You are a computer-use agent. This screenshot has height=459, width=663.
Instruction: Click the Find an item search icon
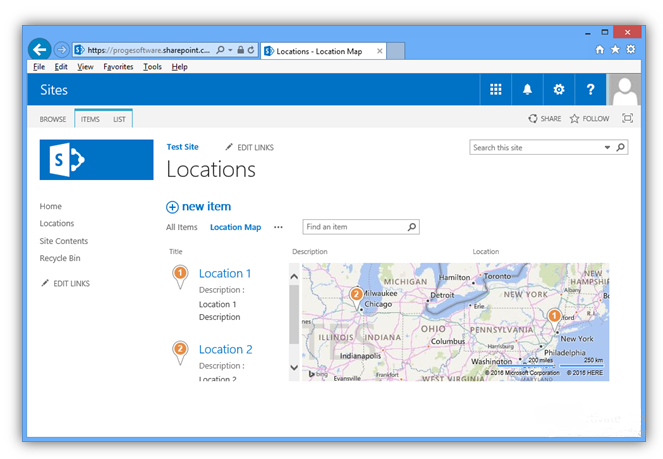[411, 227]
